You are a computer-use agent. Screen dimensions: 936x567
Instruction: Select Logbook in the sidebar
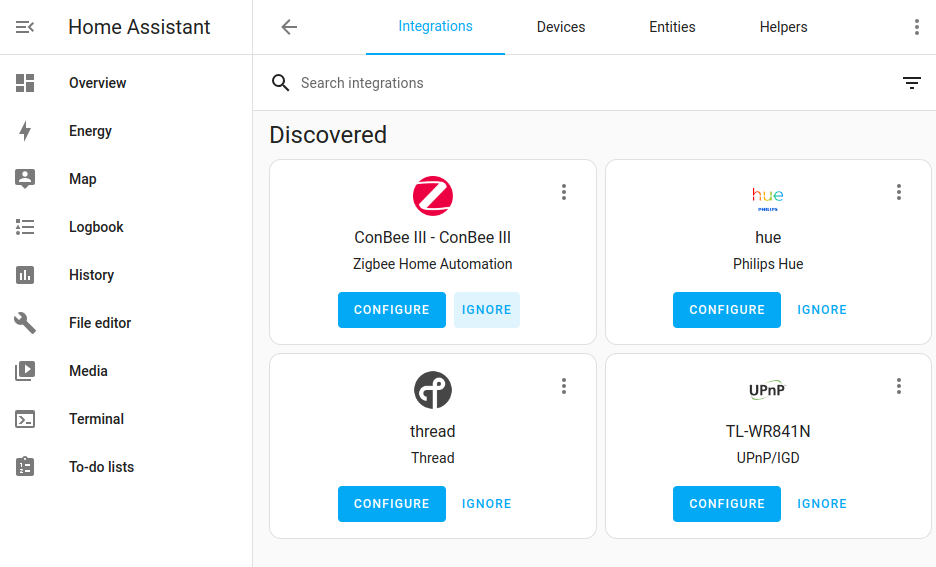[126, 227]
